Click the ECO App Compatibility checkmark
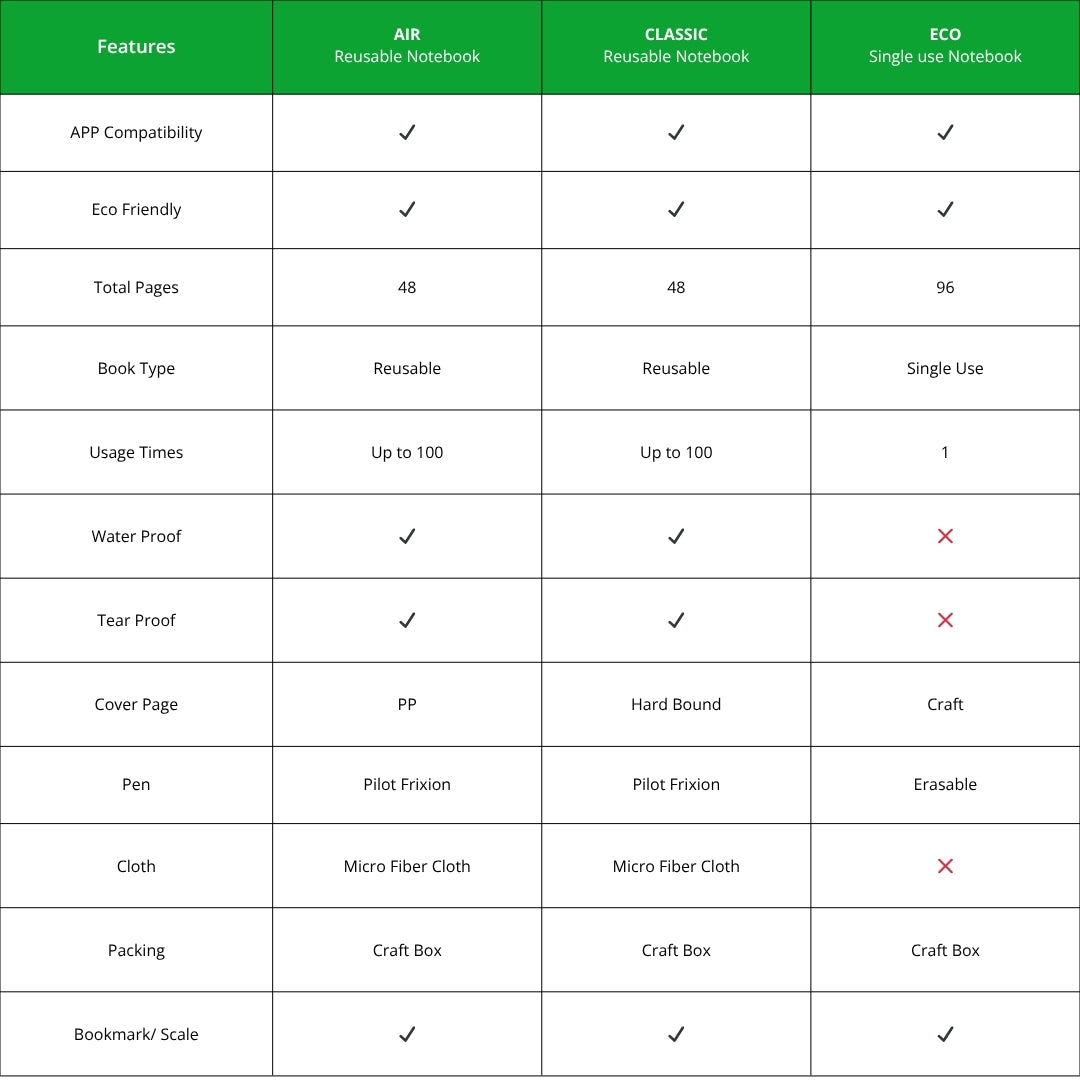 (945, 132)
